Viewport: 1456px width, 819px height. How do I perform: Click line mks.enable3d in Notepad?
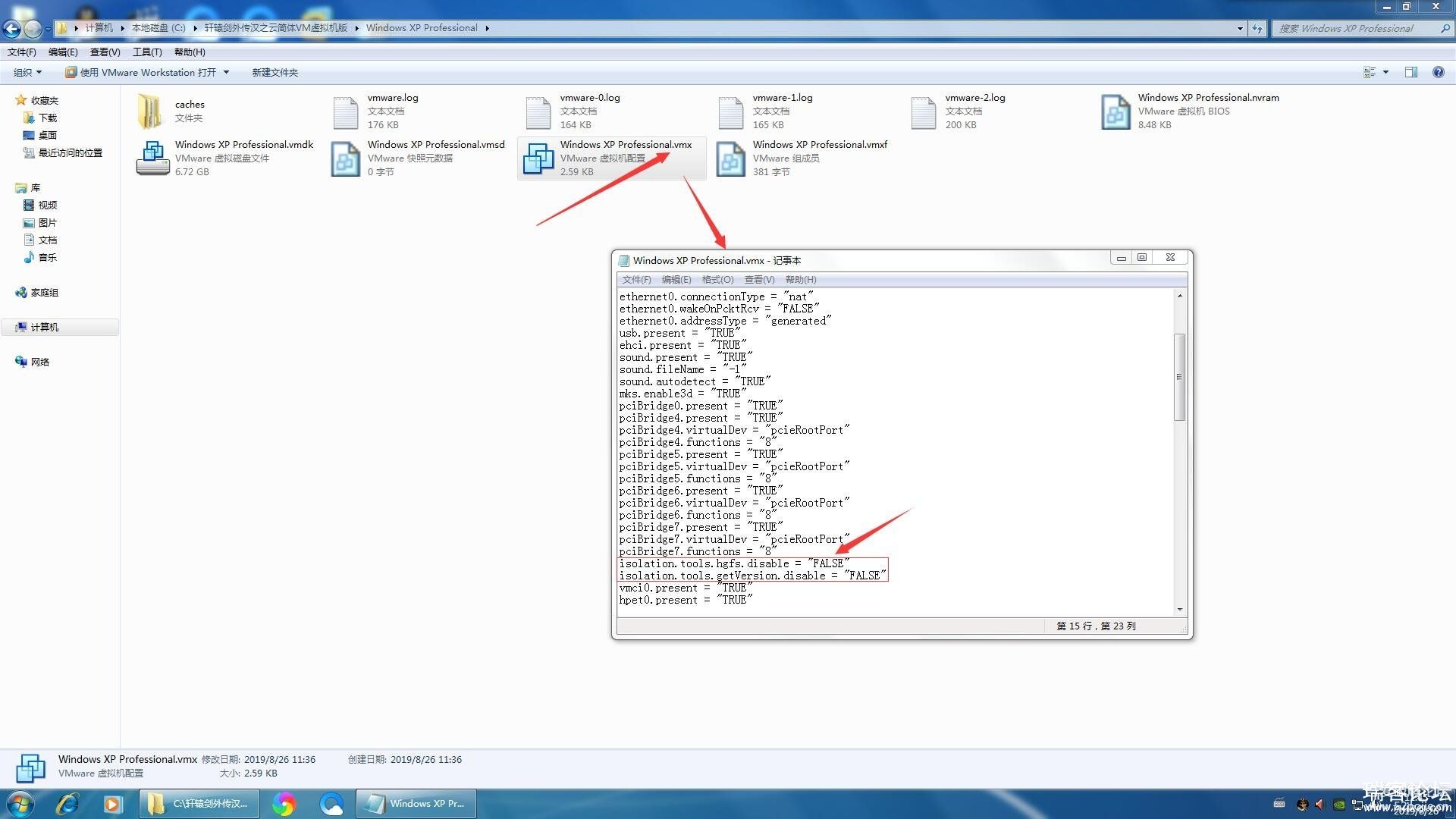click(x=682, y=394)
